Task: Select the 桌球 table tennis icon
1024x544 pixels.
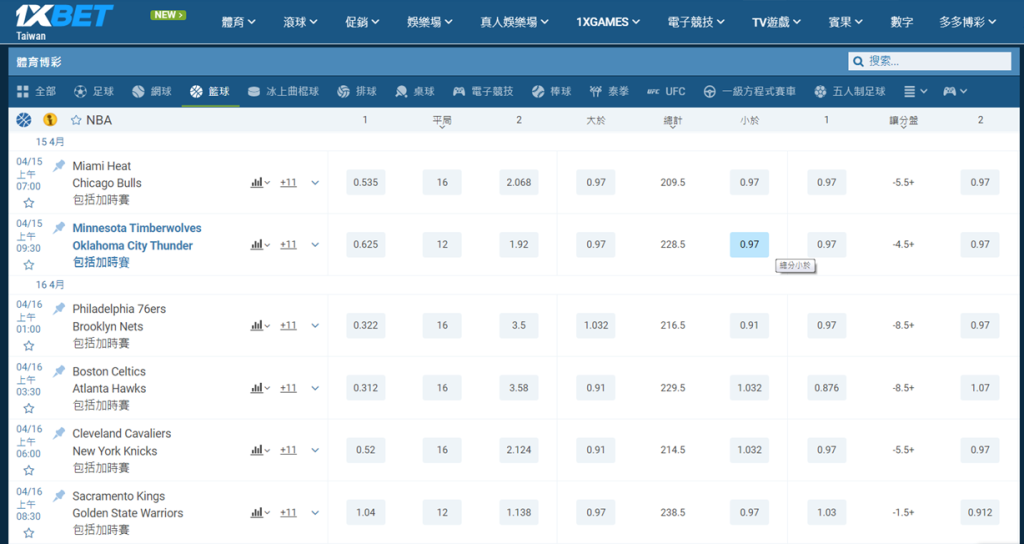Action: point(402,91)
